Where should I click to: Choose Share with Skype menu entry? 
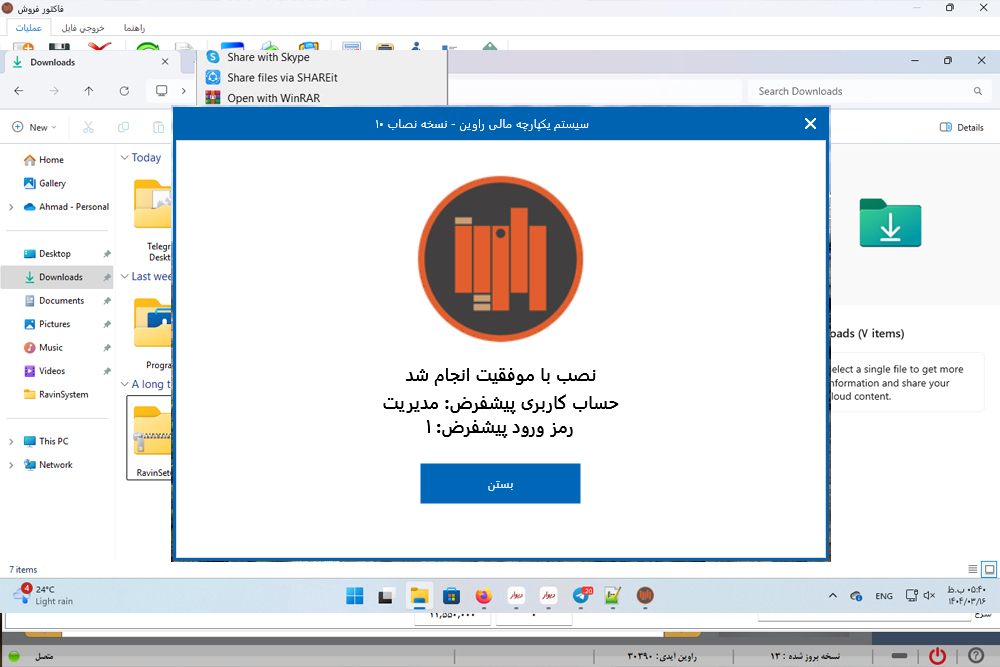click(267, 57)
